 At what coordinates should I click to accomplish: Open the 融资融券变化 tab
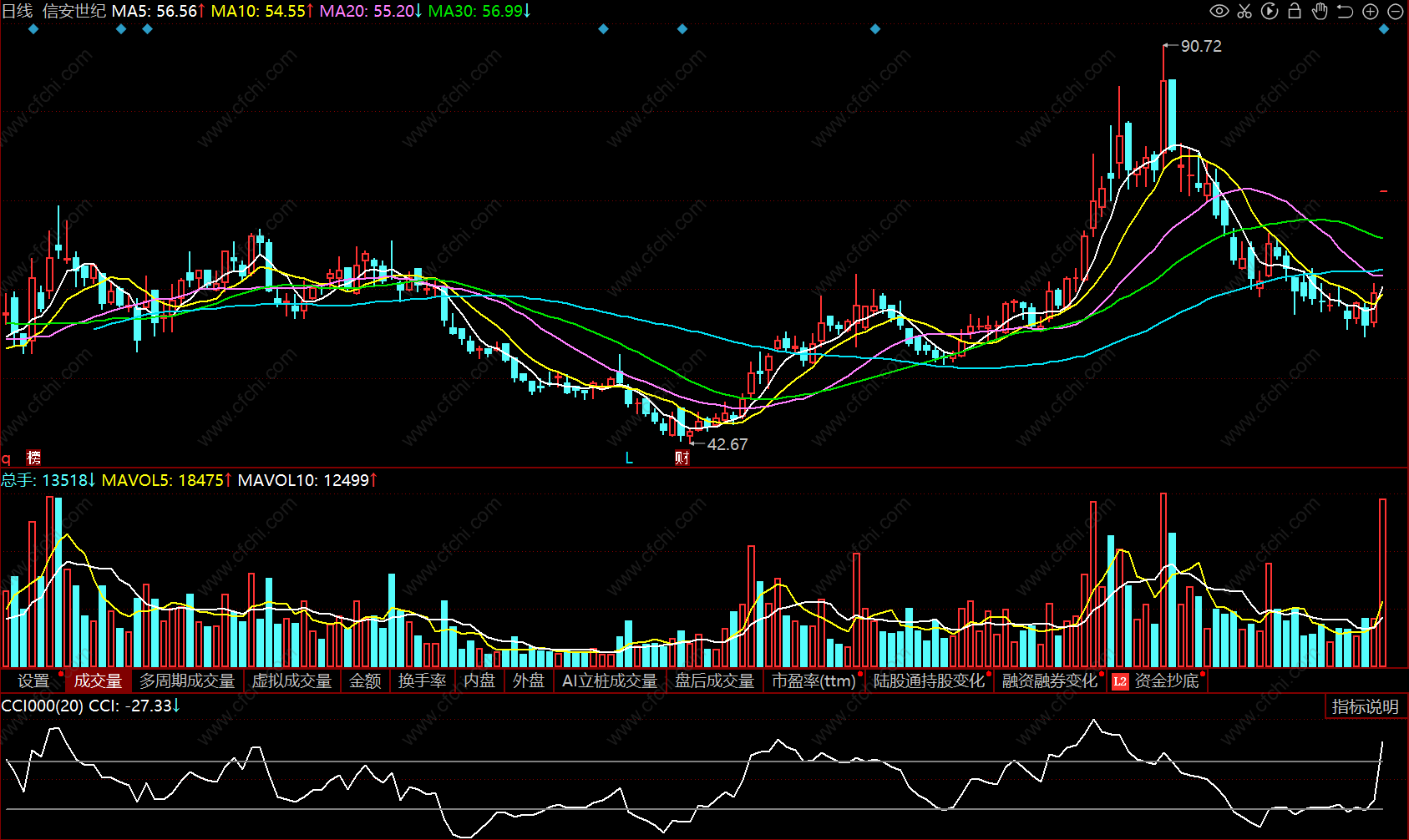point(1050,681)
